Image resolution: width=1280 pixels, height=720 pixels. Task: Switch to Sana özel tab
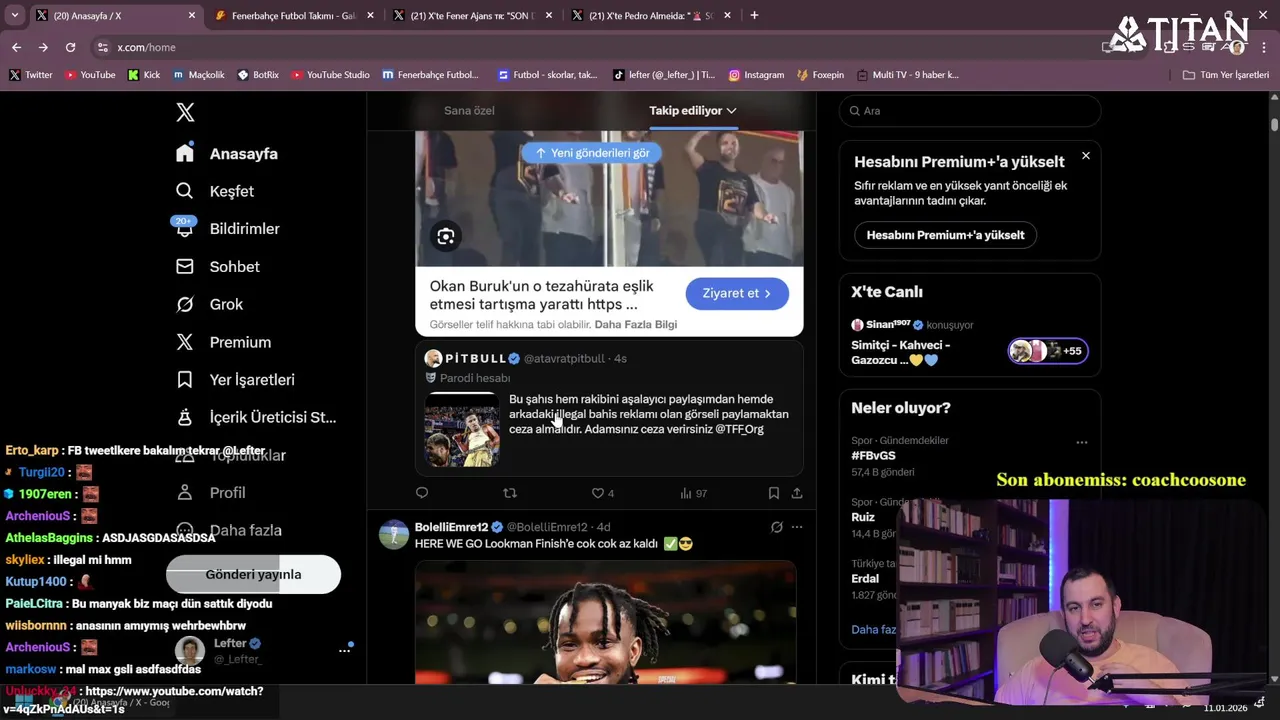tap(469, 110)
